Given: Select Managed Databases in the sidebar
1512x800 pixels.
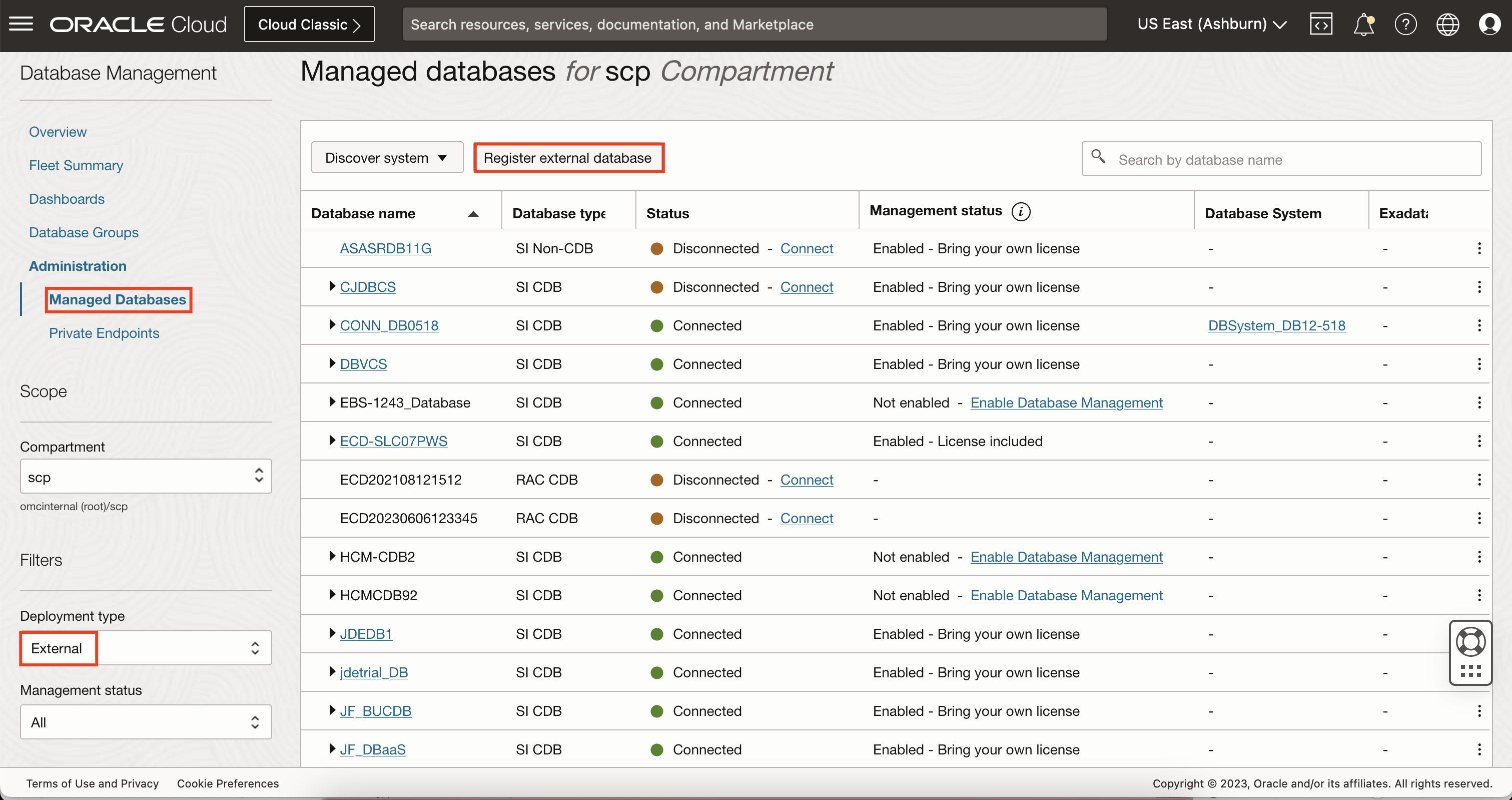Looking at the screenshot, I should click(x=118, y=299).
